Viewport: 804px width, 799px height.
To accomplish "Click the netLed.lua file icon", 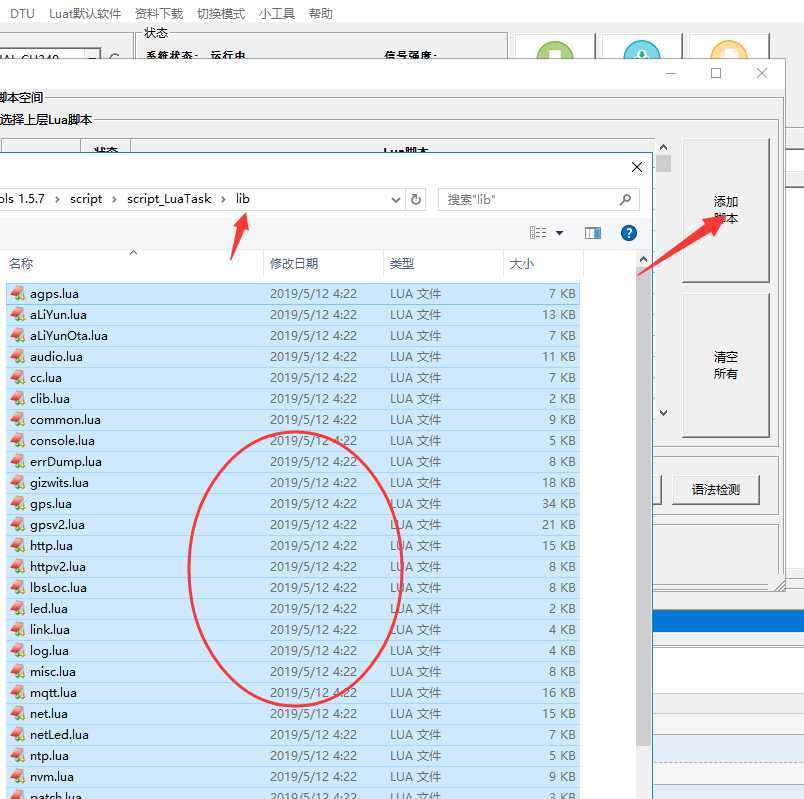I will point(17,735).
